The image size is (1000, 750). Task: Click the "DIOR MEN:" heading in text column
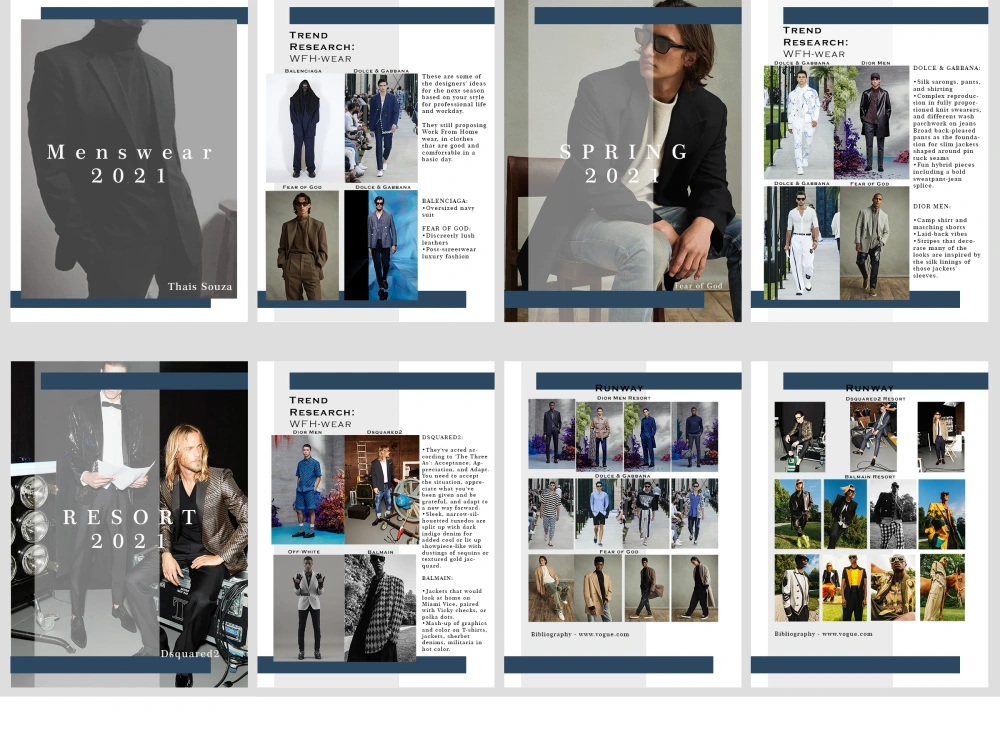point(931,207)
